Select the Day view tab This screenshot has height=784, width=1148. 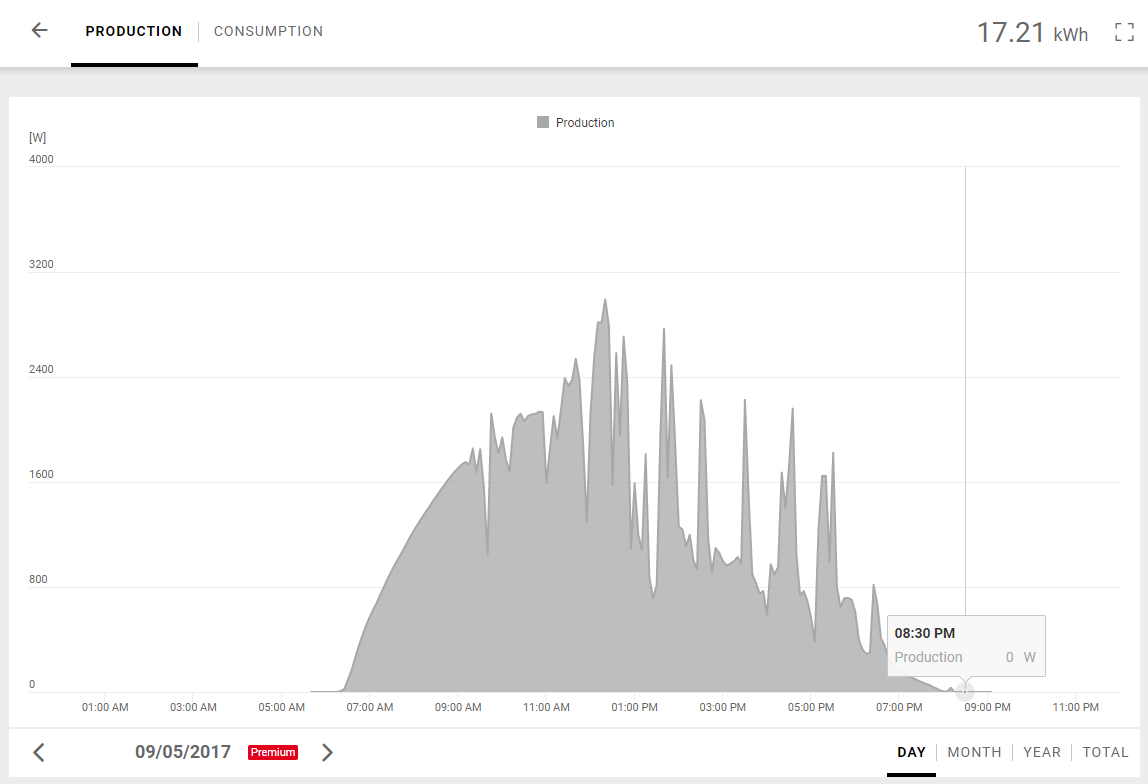pyautogui.click(x=912, y=752)
